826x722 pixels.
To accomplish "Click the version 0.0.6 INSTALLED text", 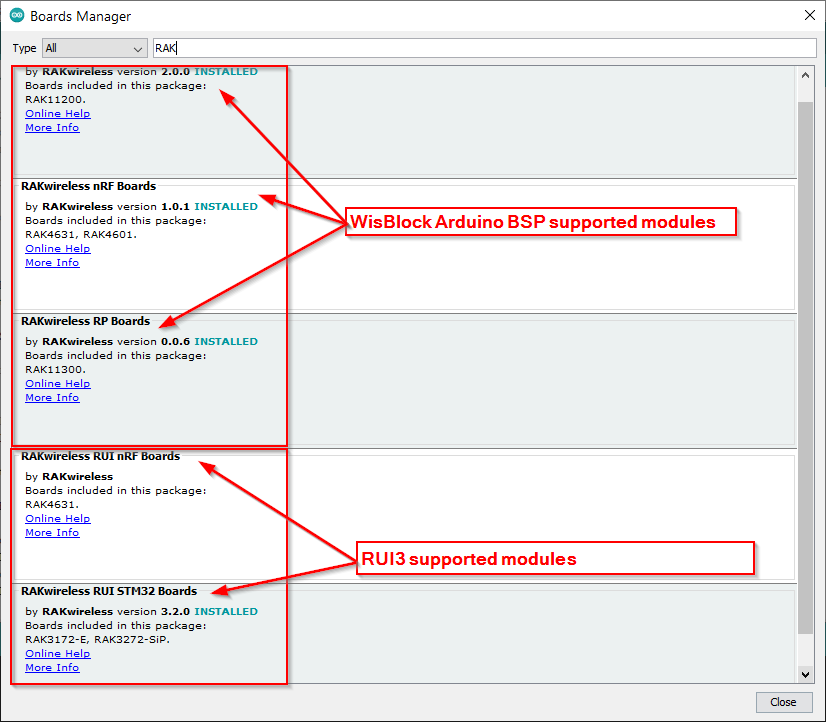I will (187, 341).
